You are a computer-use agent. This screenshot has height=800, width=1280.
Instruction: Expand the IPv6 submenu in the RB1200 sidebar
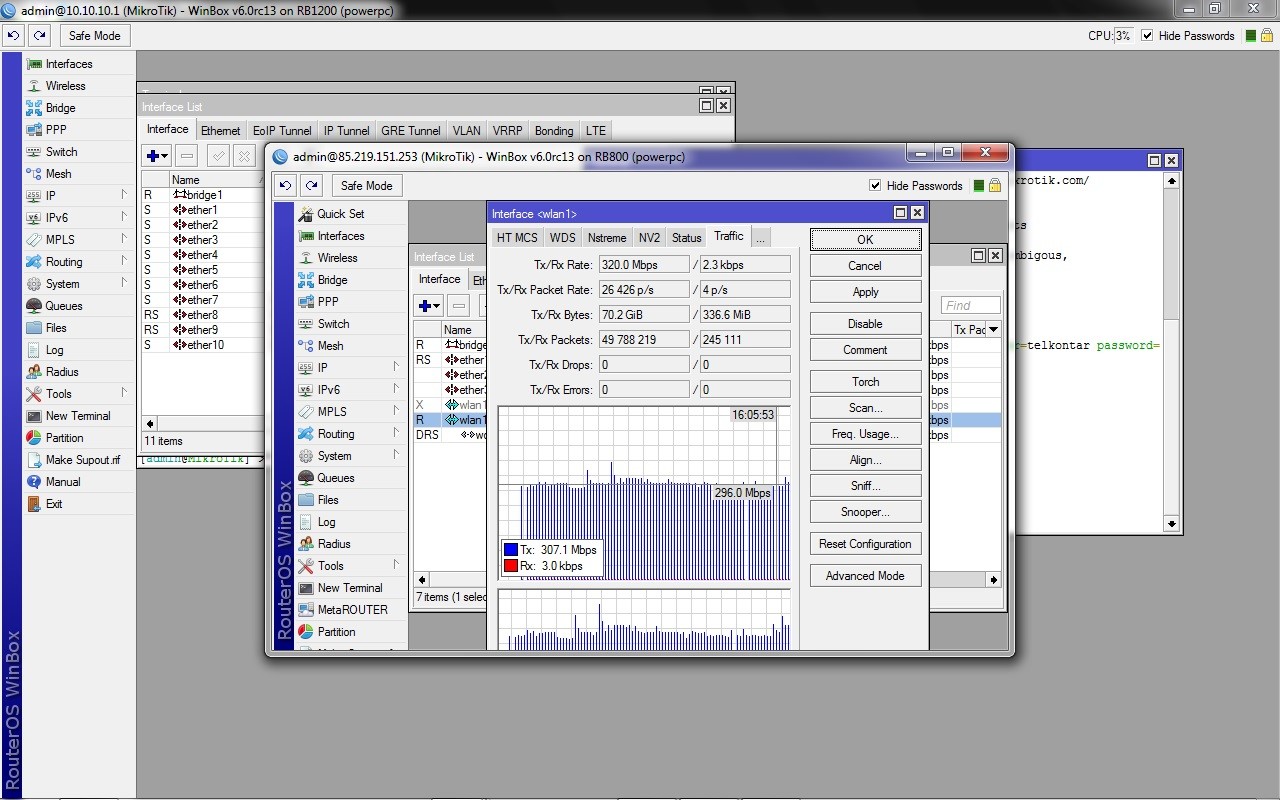pos(124,218)
